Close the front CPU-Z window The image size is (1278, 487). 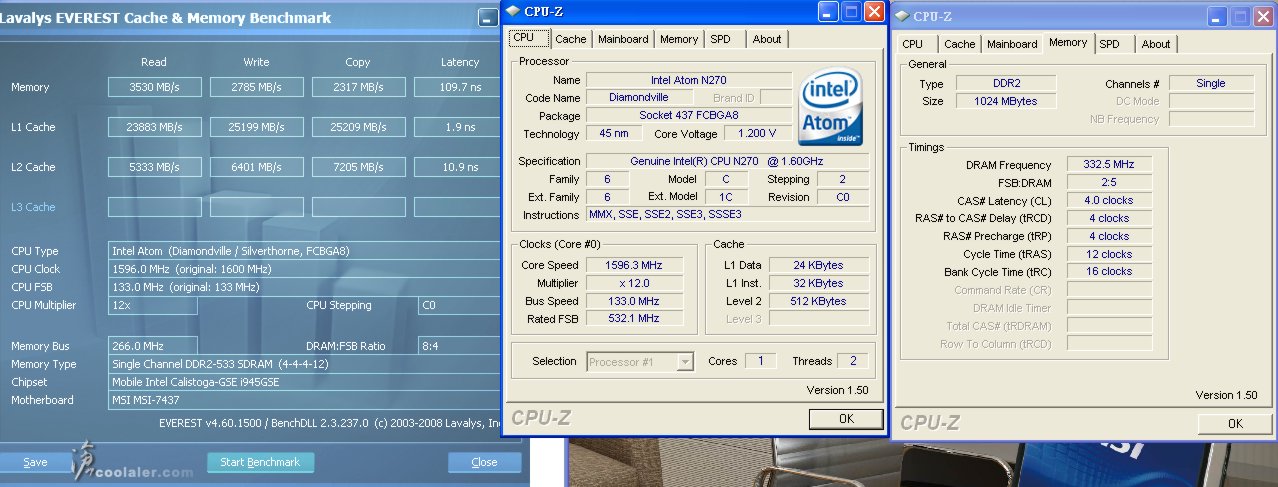873,12
